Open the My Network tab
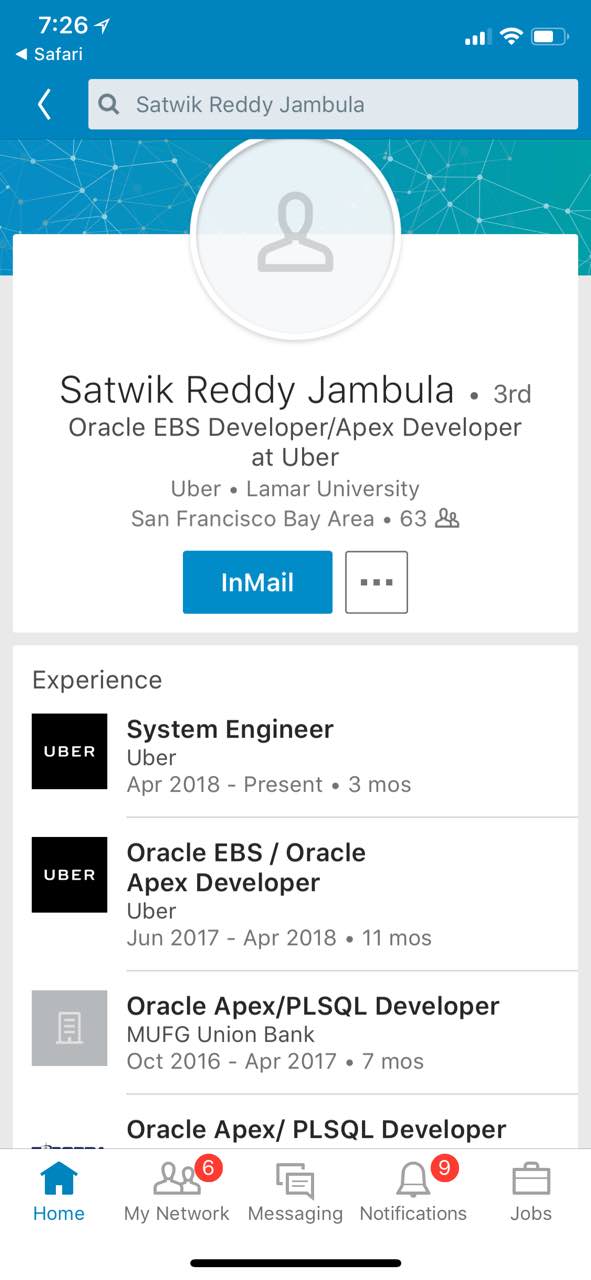Screen dimensions: 591x1280 (177, 1193)
